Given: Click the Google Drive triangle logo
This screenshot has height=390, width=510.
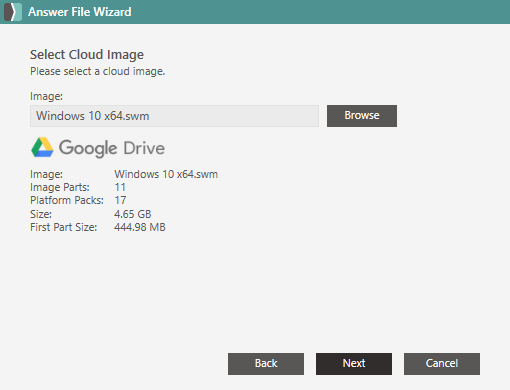Looking at the screenshot, I should click(42, 147).
